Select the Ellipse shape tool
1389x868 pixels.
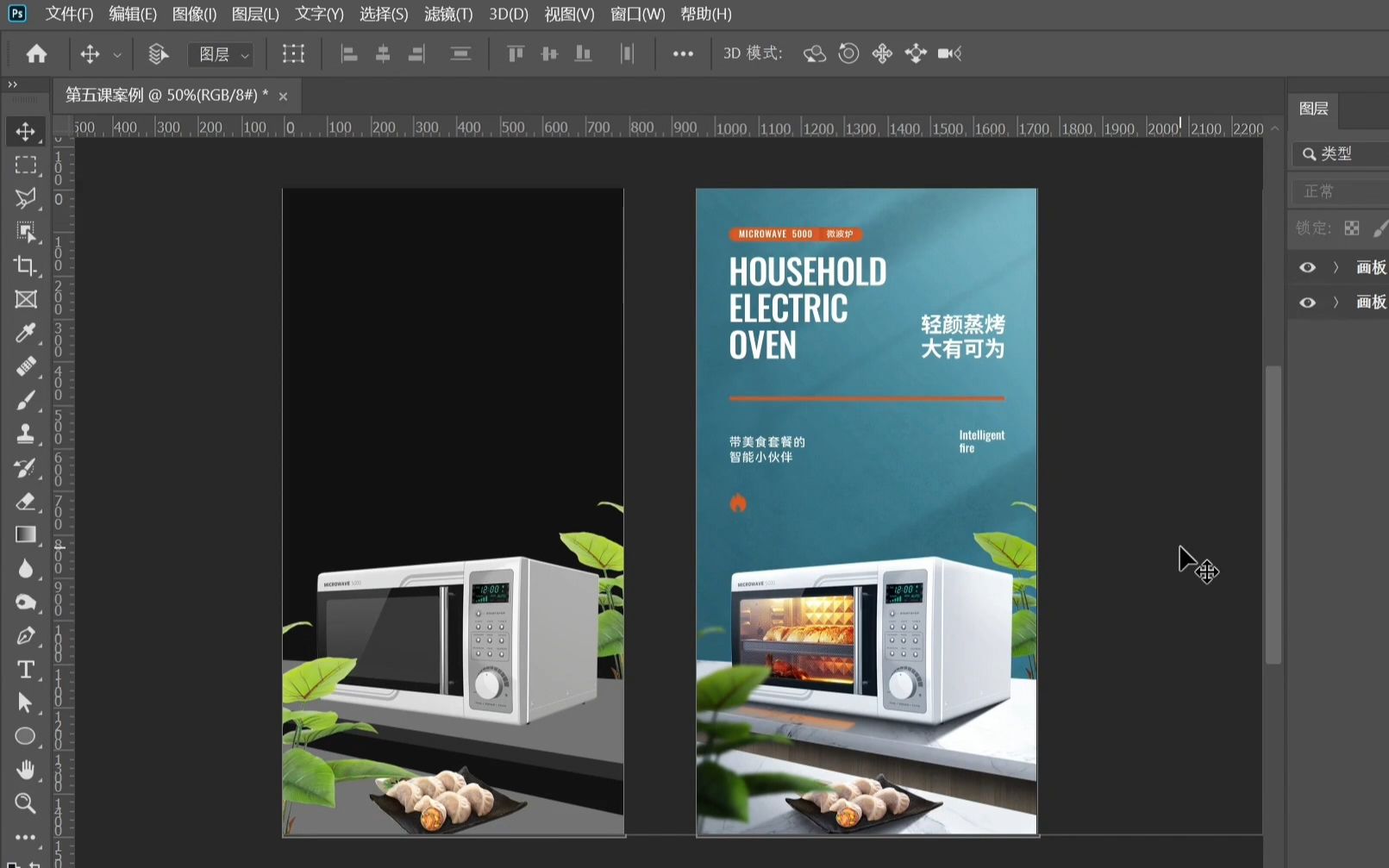click(26, 736)
